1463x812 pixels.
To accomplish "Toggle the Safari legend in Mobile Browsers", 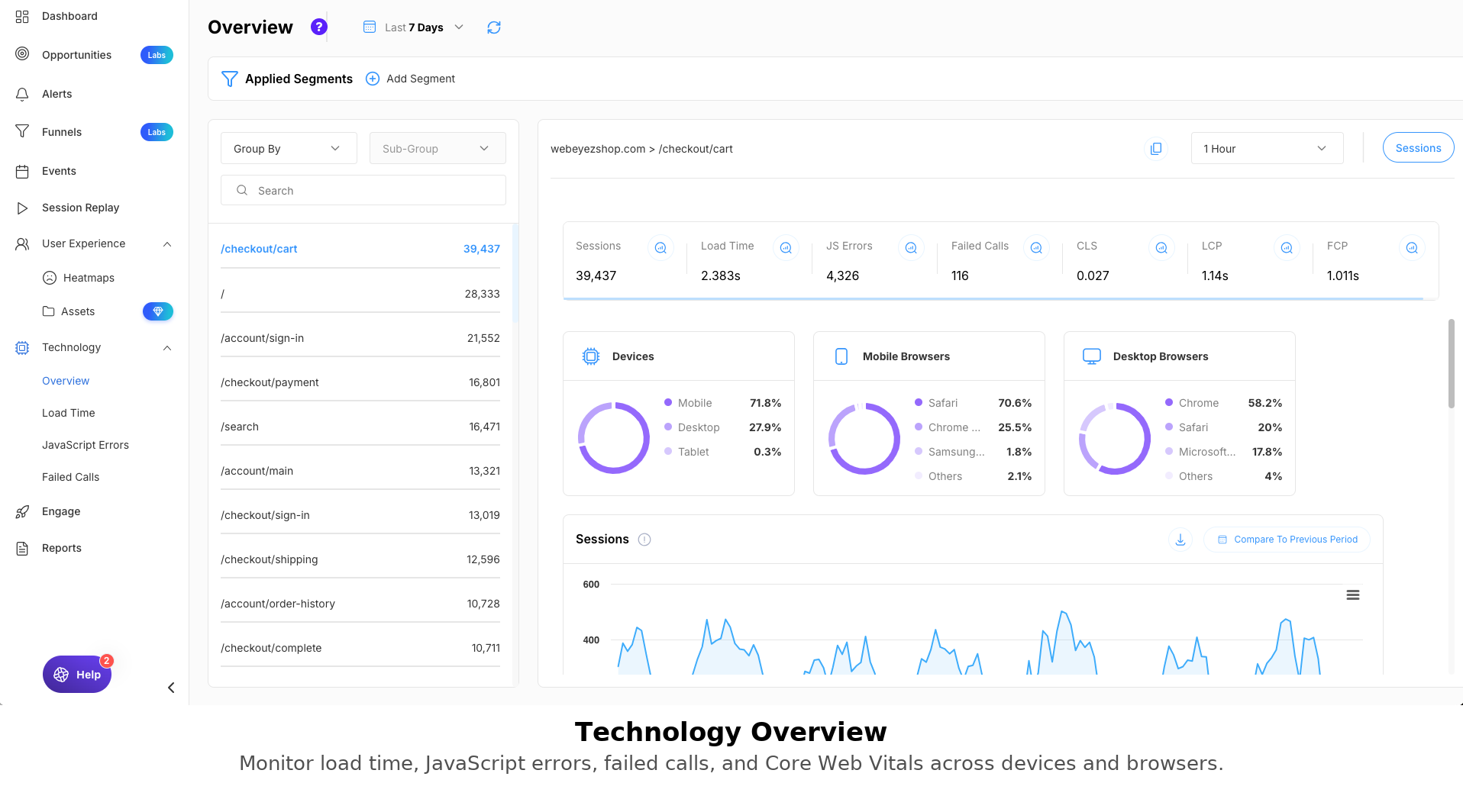I will 942,403.
